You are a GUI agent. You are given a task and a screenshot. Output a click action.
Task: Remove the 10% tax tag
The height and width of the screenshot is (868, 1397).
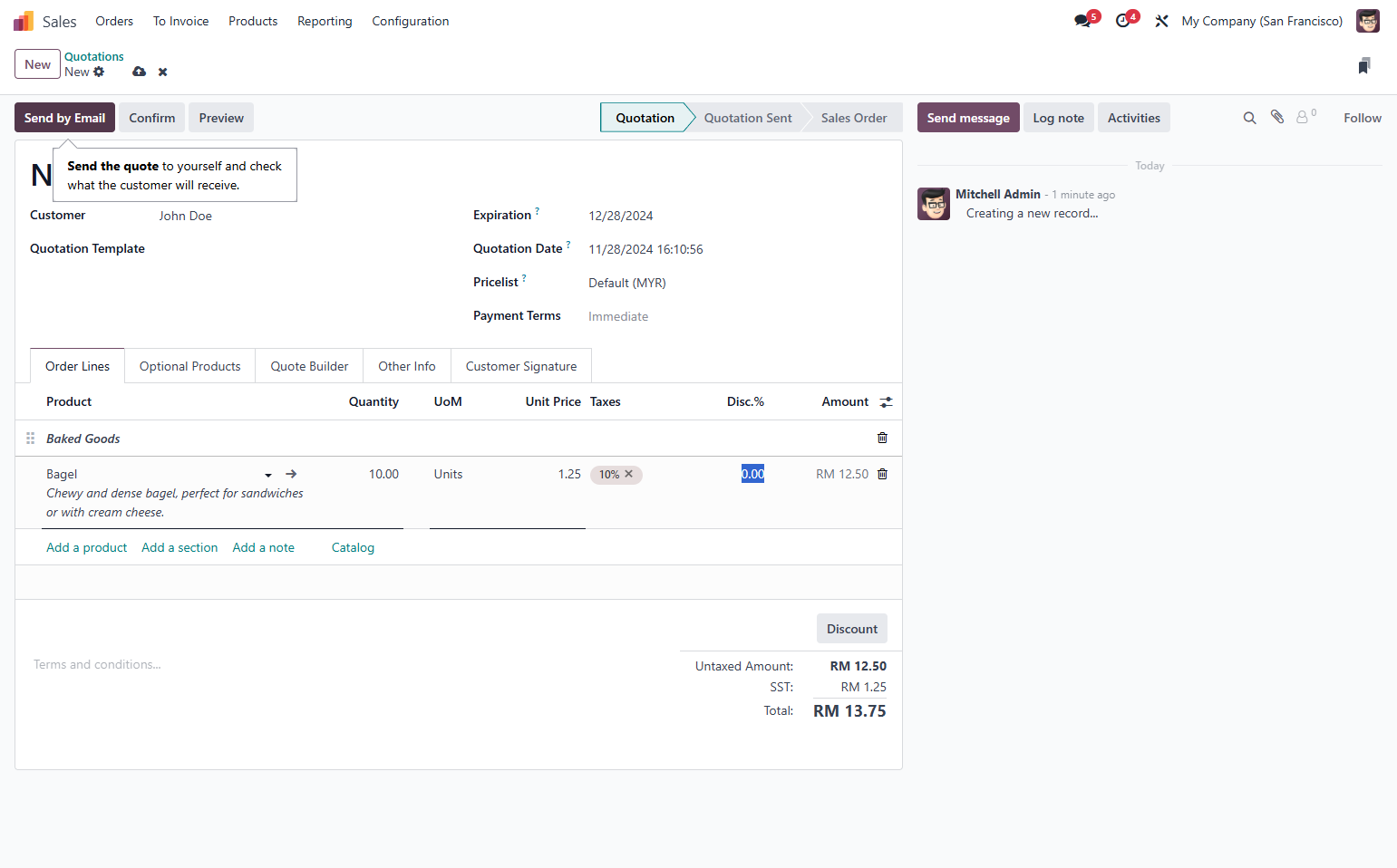629,474
